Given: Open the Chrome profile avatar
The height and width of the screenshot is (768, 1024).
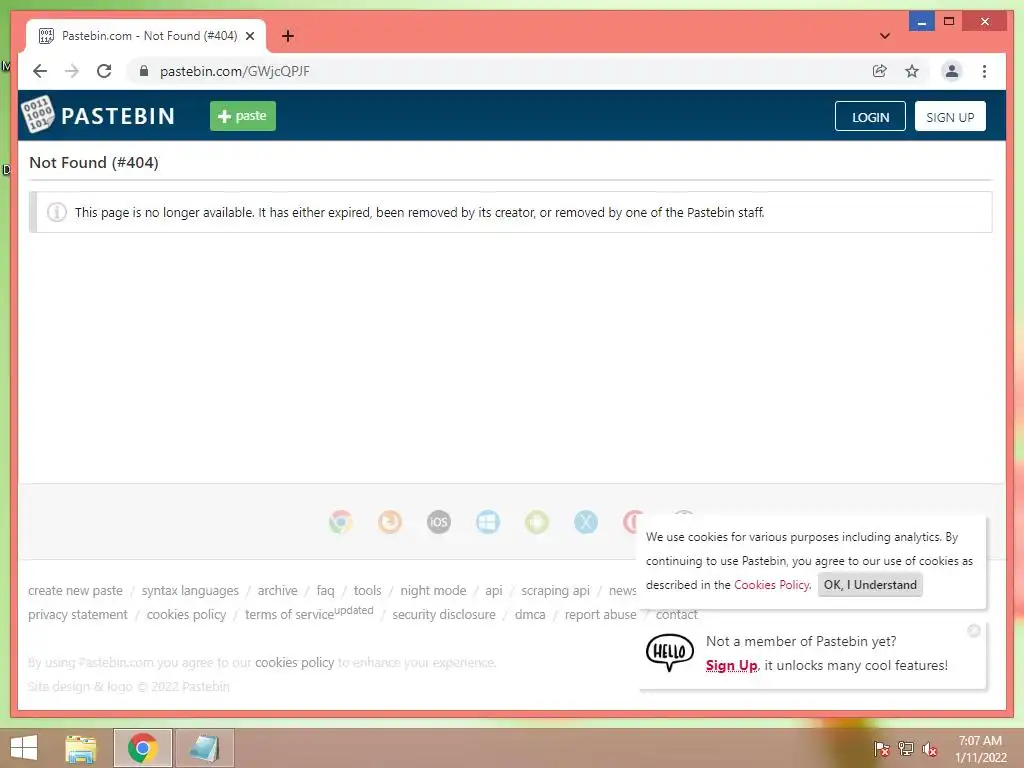Looking at the screenshot, I should click(952, 71).
